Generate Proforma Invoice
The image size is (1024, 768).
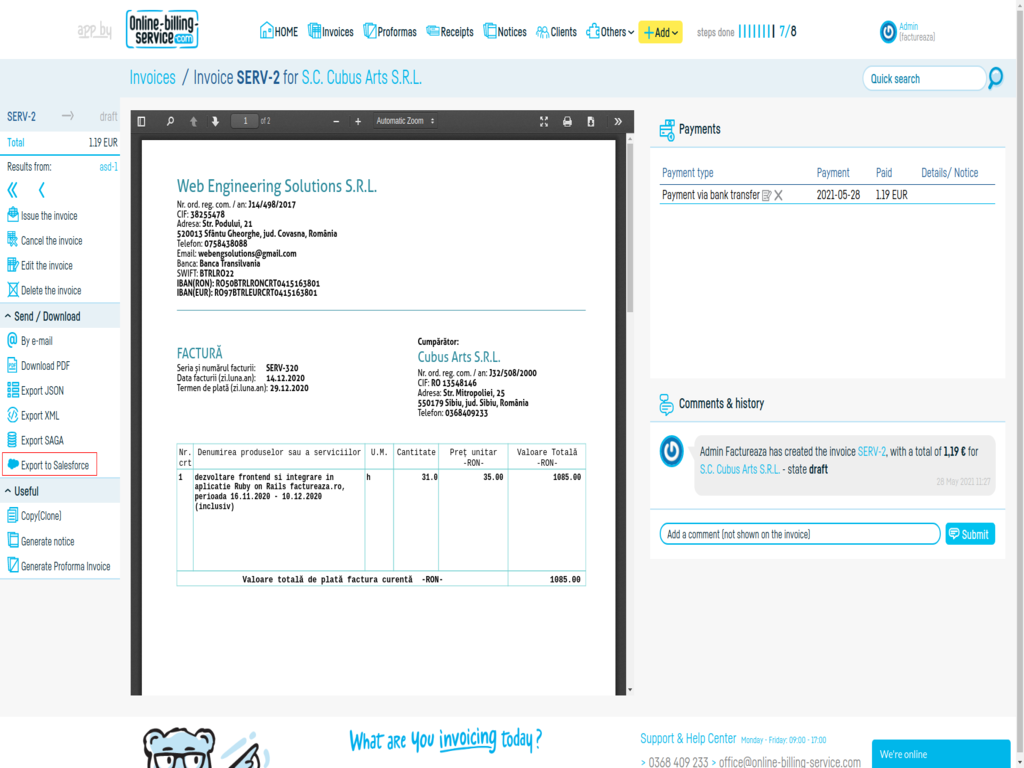[x=58, y=566]
